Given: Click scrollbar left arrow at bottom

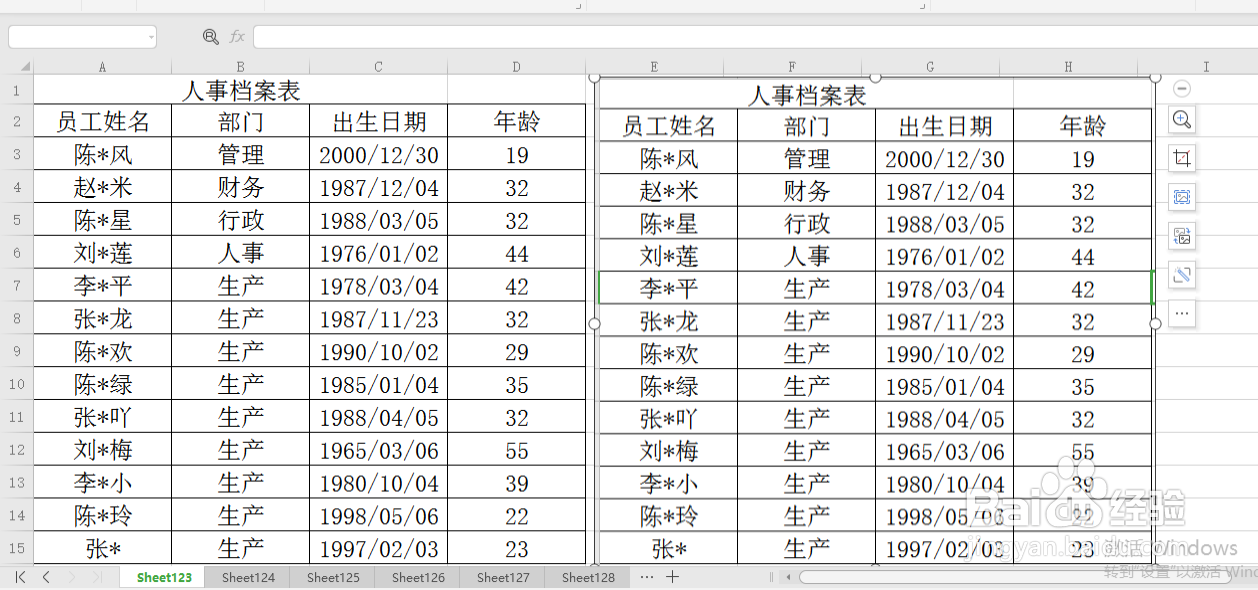Looking at the screenshot, I should tap(789, 577).
